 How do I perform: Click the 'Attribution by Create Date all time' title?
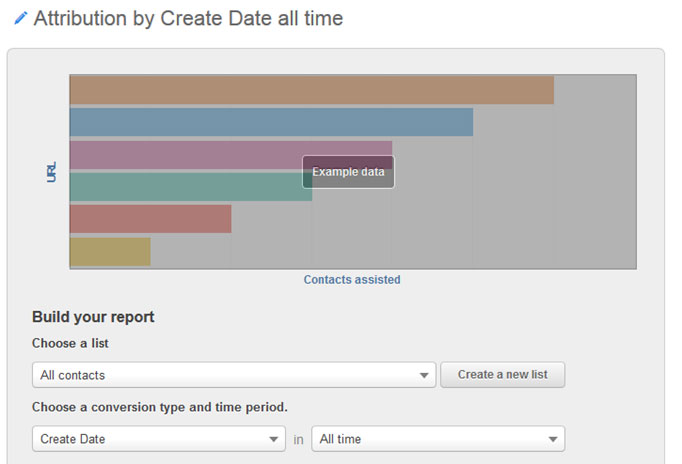tap(188, 19)
